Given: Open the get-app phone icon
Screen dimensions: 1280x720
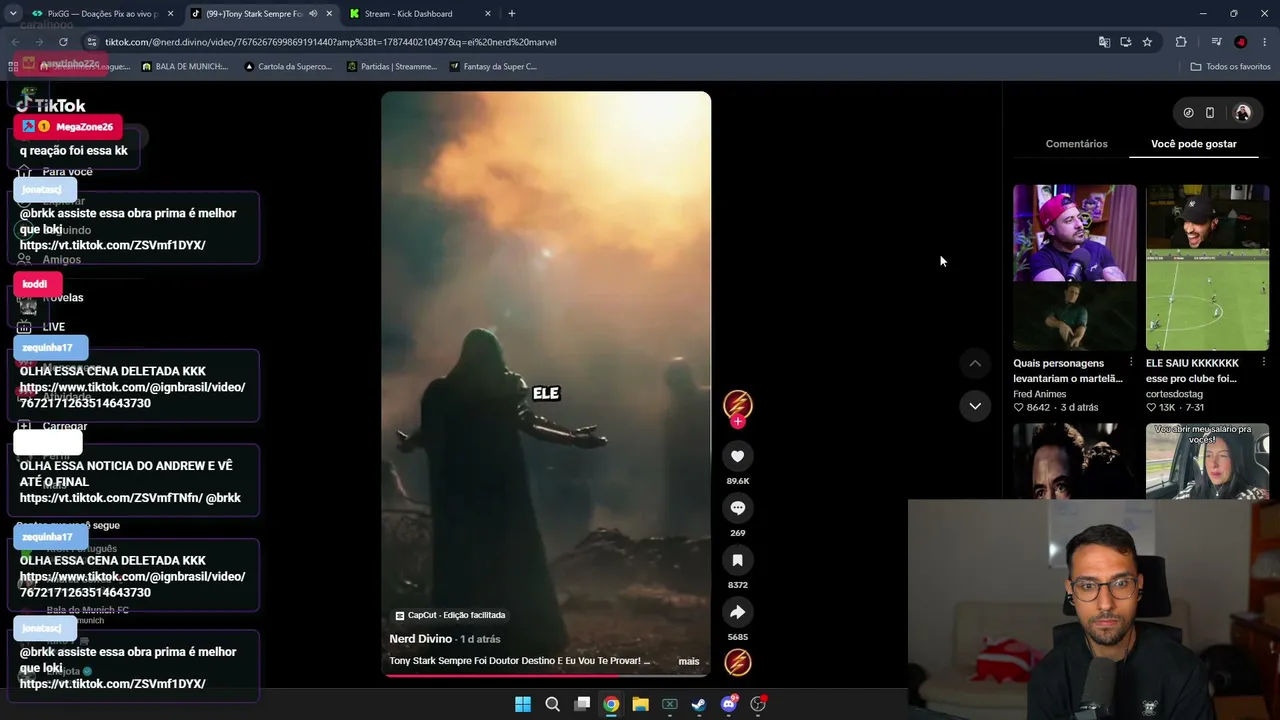Looking at the screenshot, I should (1210, 113).
